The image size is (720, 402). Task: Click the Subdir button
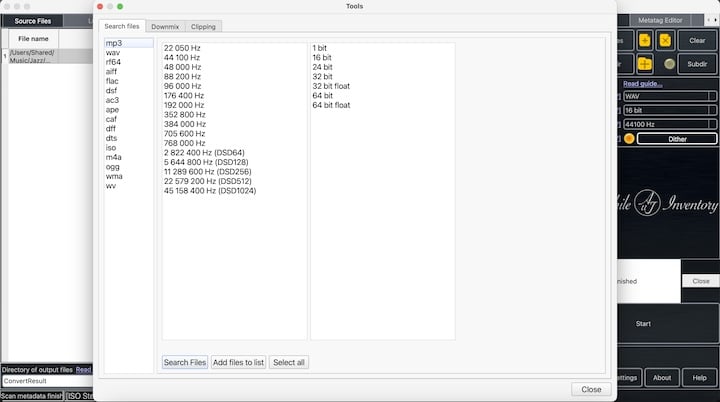tap(697, 64)
